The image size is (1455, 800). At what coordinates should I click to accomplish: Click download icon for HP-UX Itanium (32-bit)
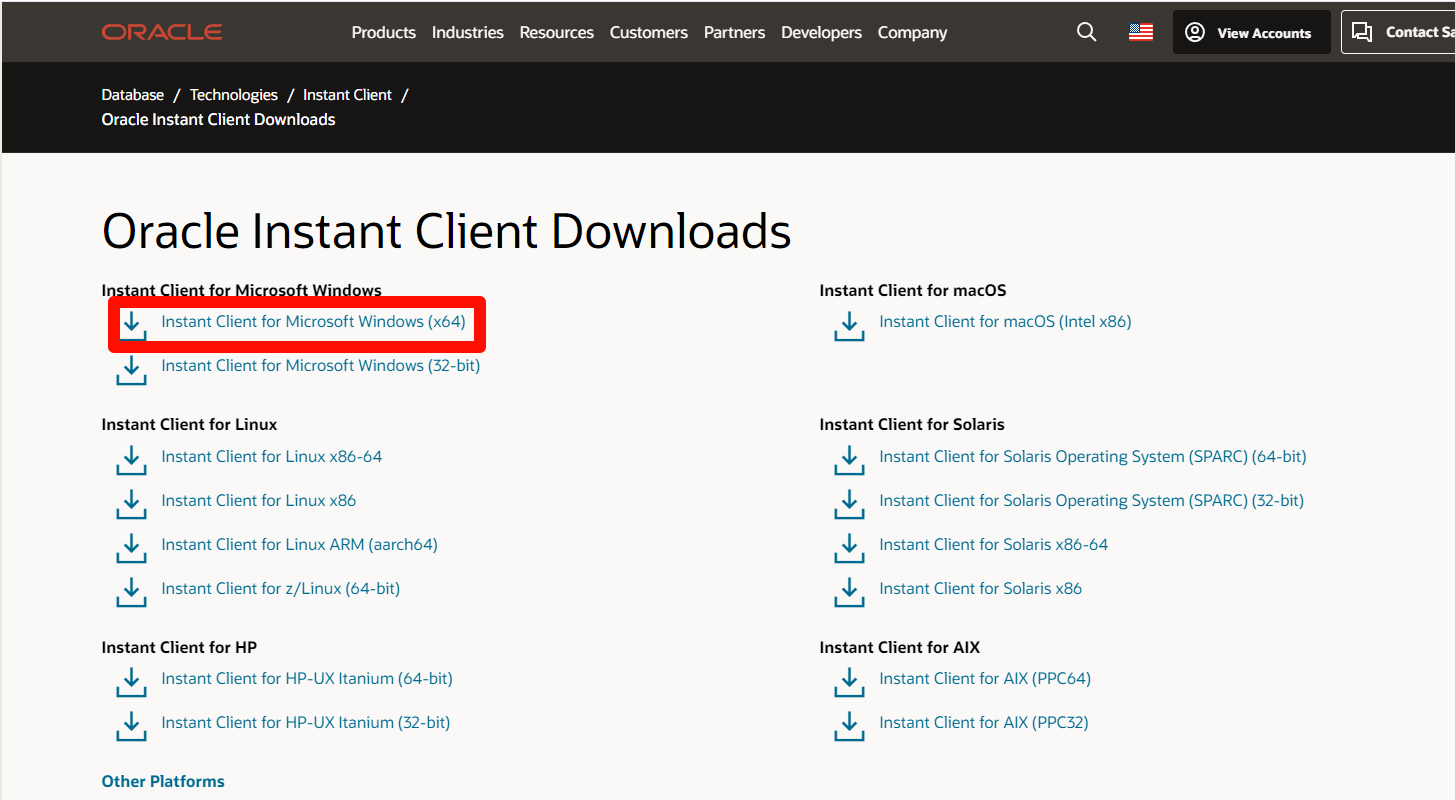[131, 725]
